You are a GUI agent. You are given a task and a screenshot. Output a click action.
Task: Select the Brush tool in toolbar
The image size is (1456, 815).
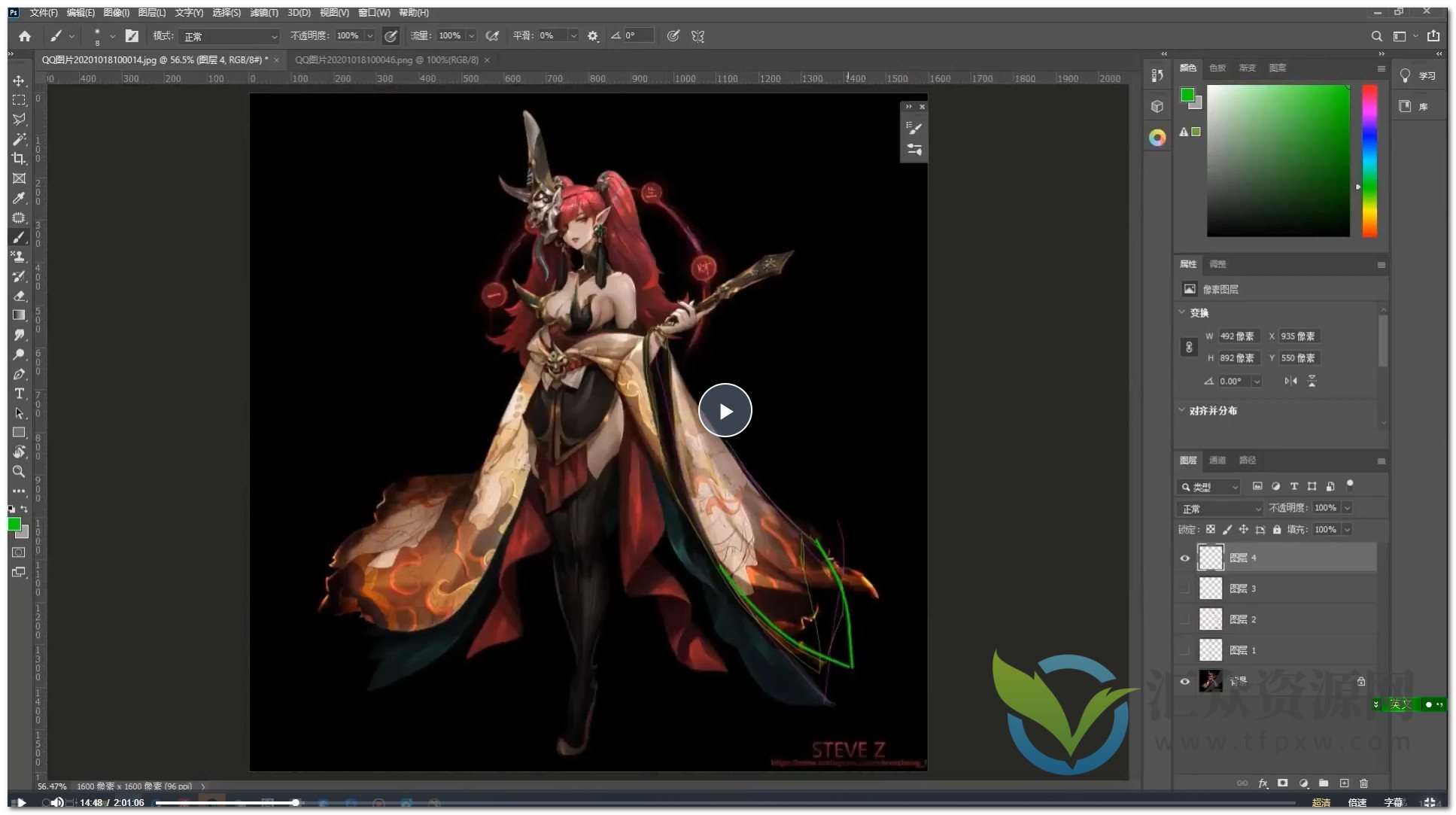click(19, 237)
